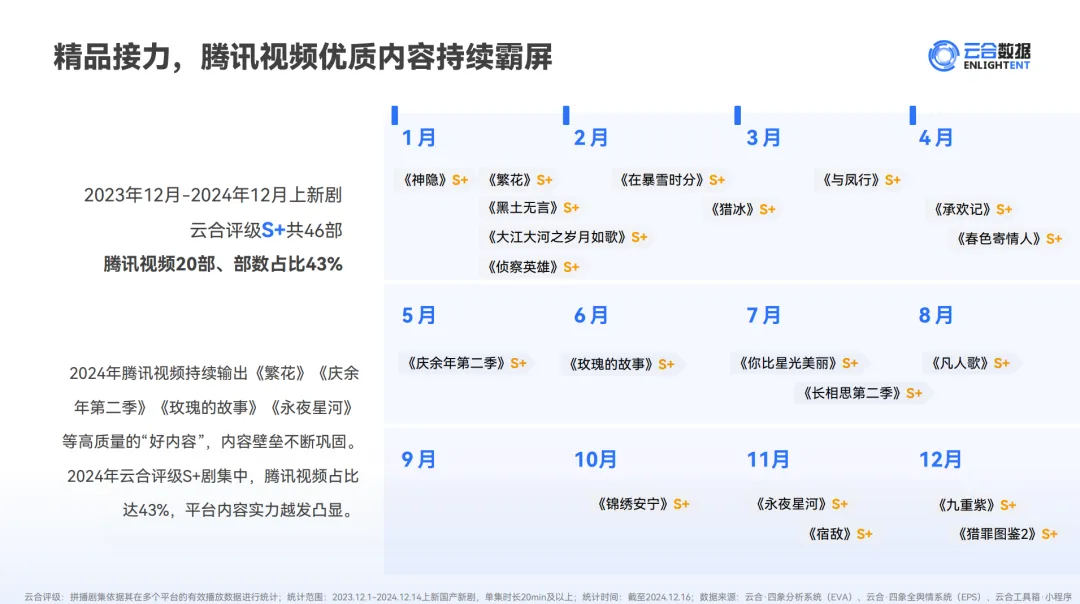Click the 《猎冰》 S+ label
This screenshot has height=604, width=1080.
click(x=742, y=209)
